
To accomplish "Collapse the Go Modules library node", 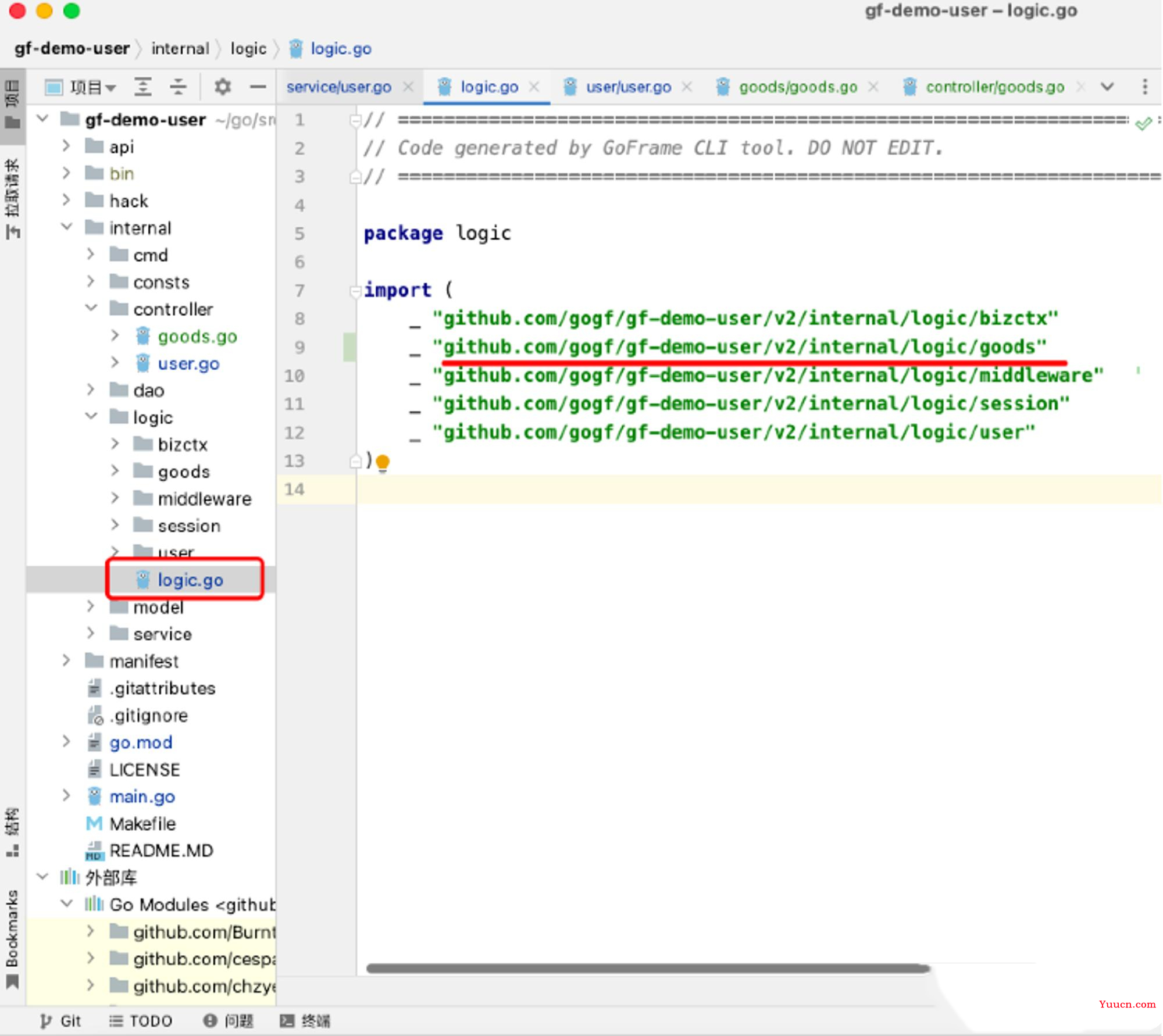I will 67,904.
